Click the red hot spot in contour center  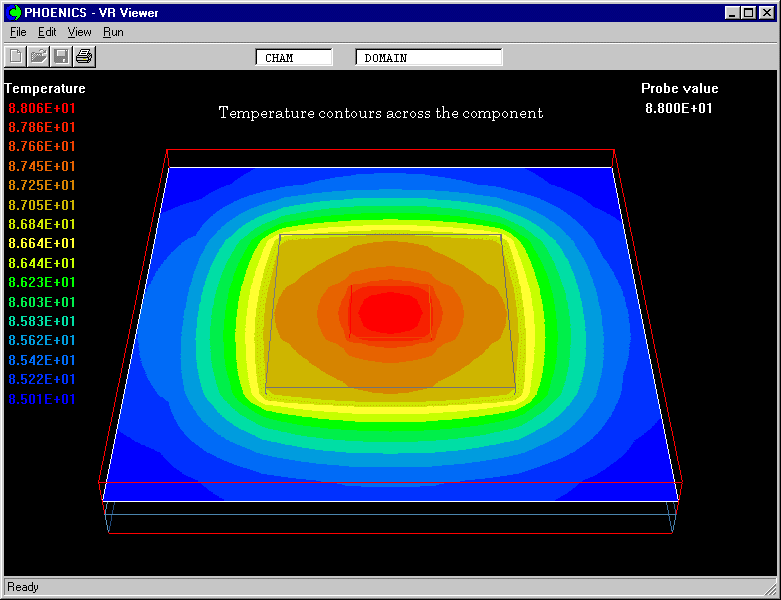(391, 311)
